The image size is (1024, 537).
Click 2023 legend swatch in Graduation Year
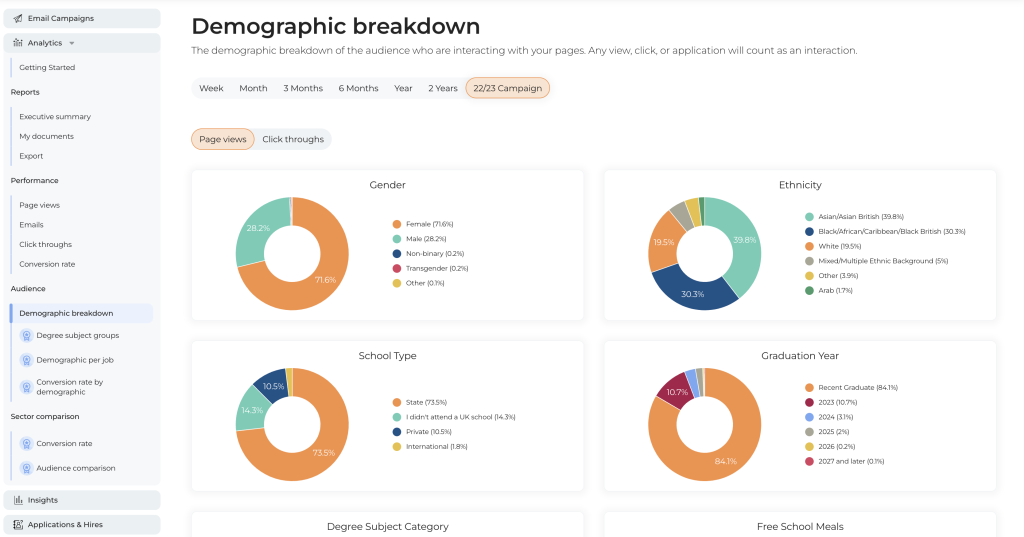tap(809, 402)
